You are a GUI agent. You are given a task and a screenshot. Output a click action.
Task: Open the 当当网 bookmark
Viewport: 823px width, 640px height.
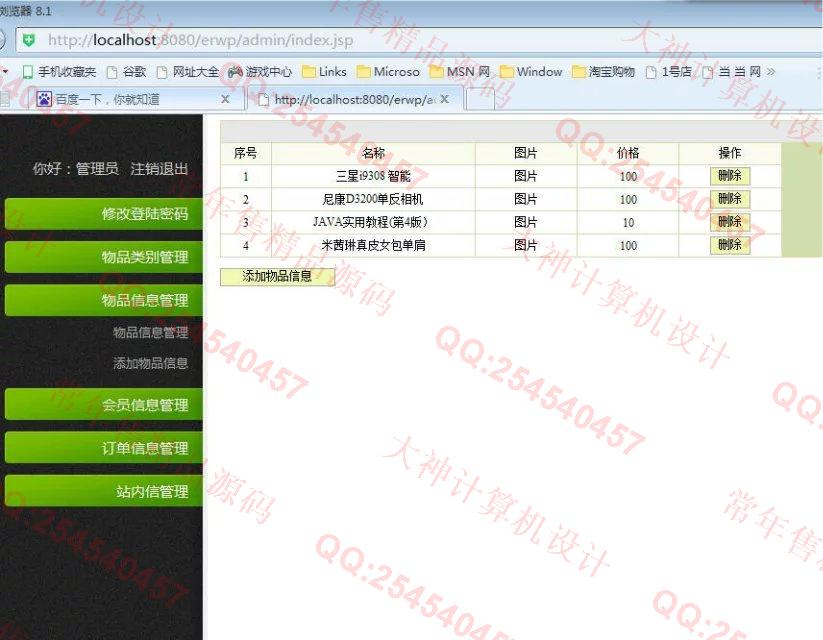[x=732, y=72]
